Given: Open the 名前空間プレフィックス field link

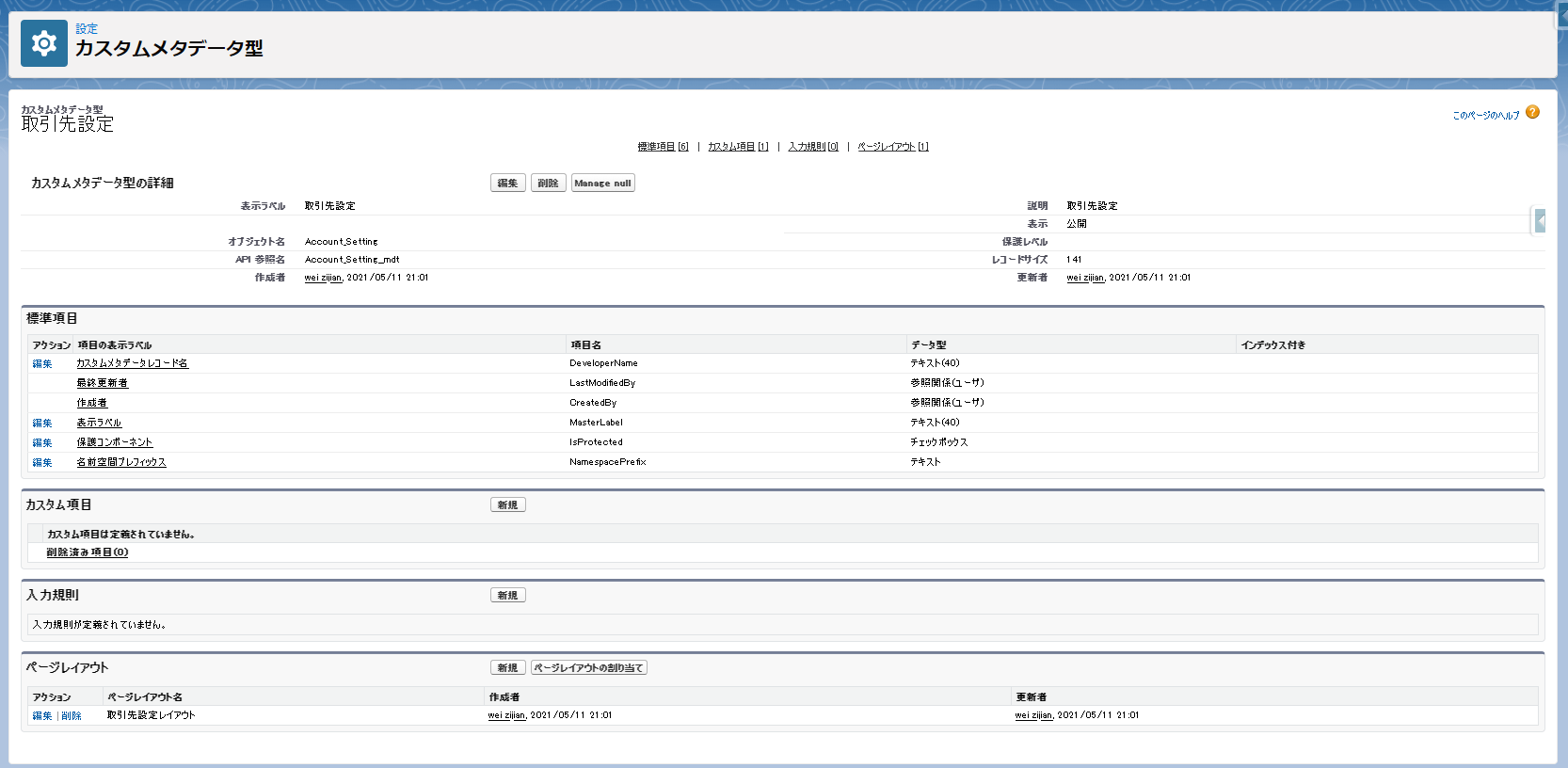Looking at the screenshot, I should 121,462.
